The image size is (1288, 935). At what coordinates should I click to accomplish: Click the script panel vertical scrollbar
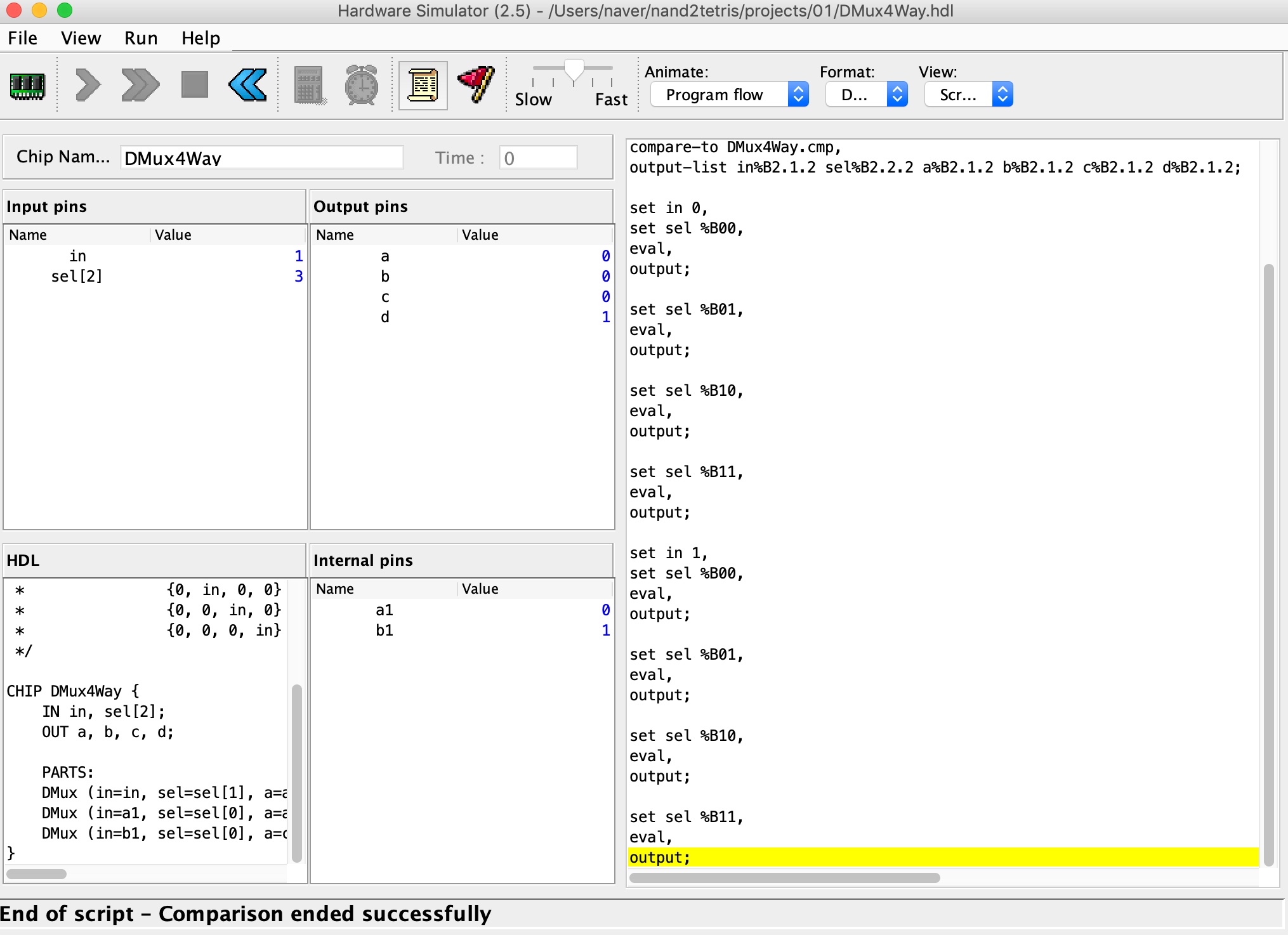click(1269, 565)
